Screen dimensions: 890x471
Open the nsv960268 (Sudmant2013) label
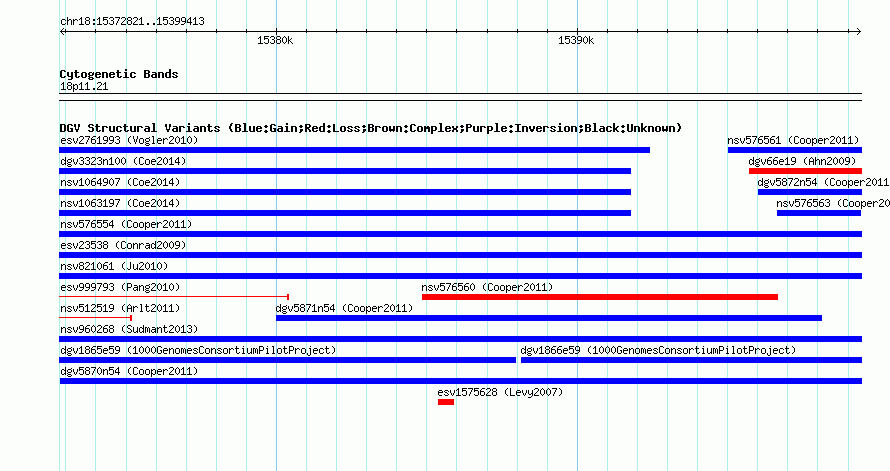coord(129,329)
